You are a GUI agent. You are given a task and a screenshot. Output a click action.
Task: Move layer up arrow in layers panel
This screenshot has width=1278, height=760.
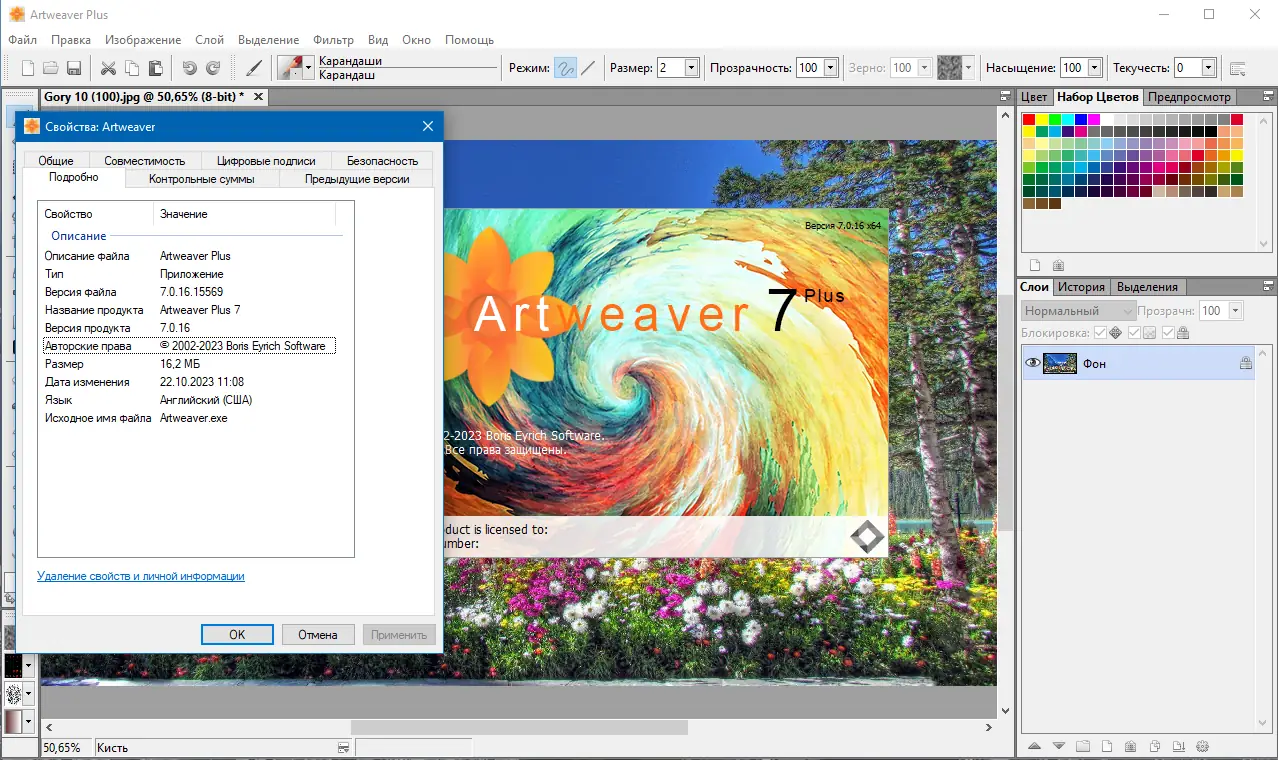point(1034,746)
